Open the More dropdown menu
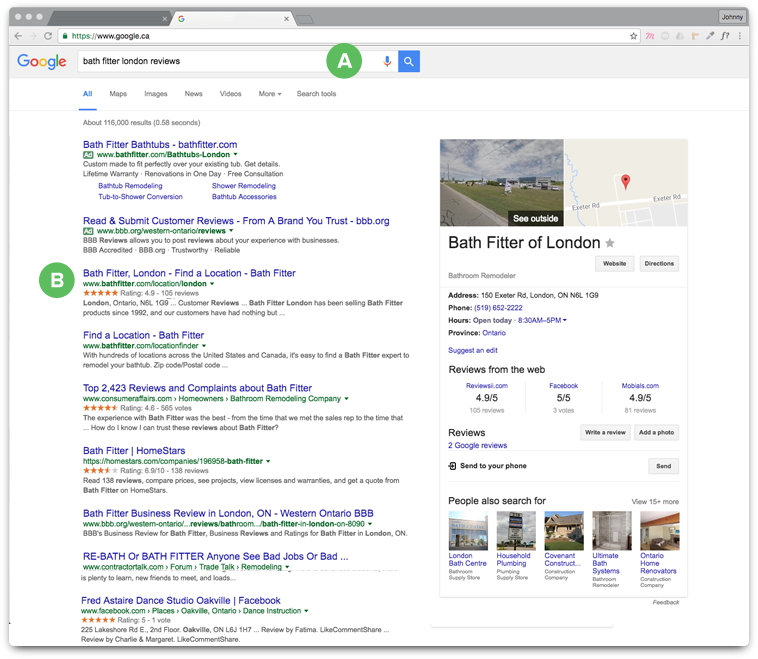 coord(270,94)
